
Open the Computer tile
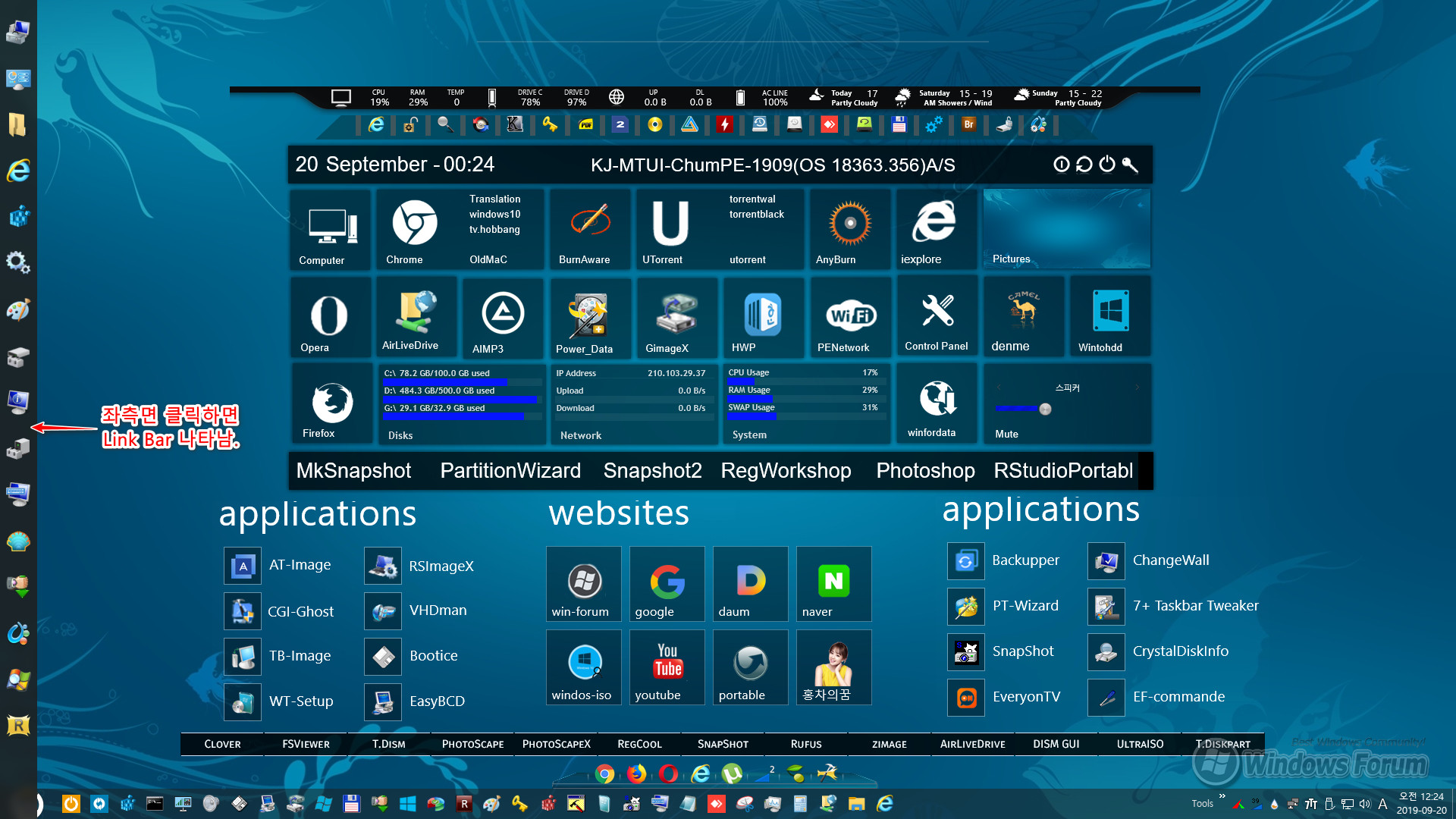331,230
